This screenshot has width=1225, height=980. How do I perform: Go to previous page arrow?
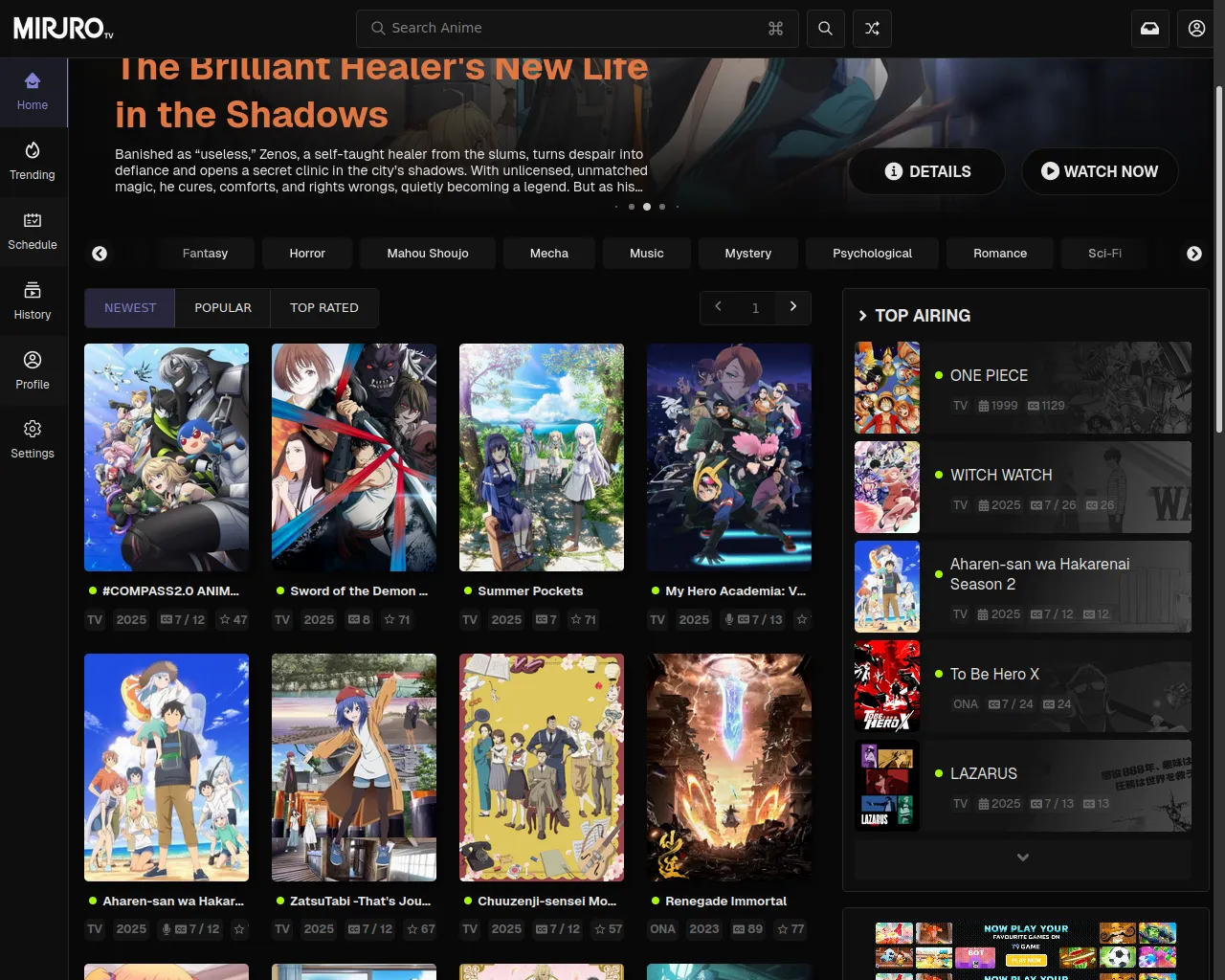click(x=718, y=307)
